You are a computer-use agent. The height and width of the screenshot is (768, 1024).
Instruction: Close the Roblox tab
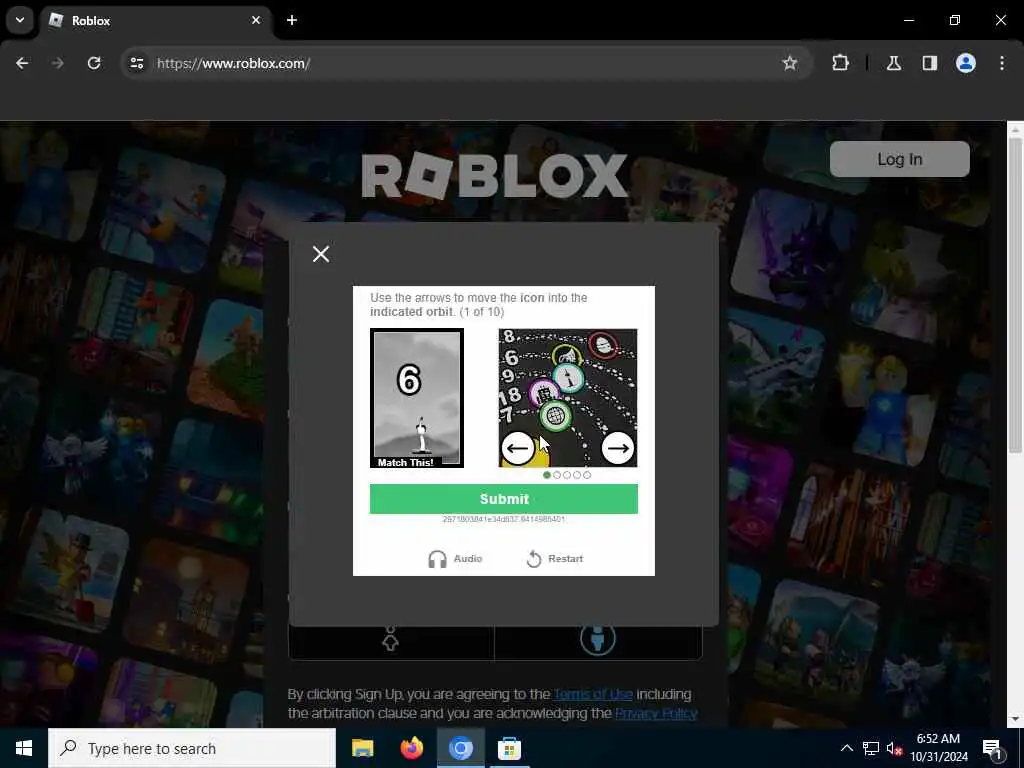(x=256, y=20)
